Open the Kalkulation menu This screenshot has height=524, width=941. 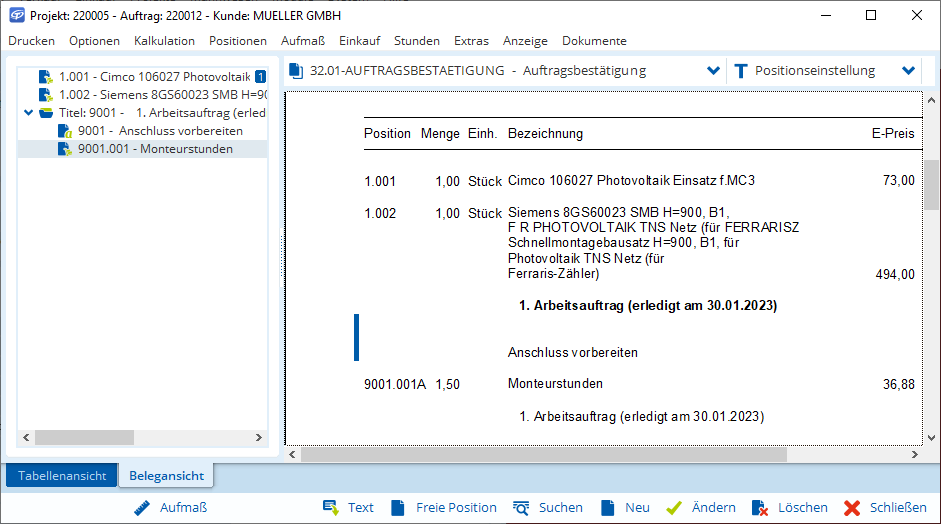click(164, 41)
